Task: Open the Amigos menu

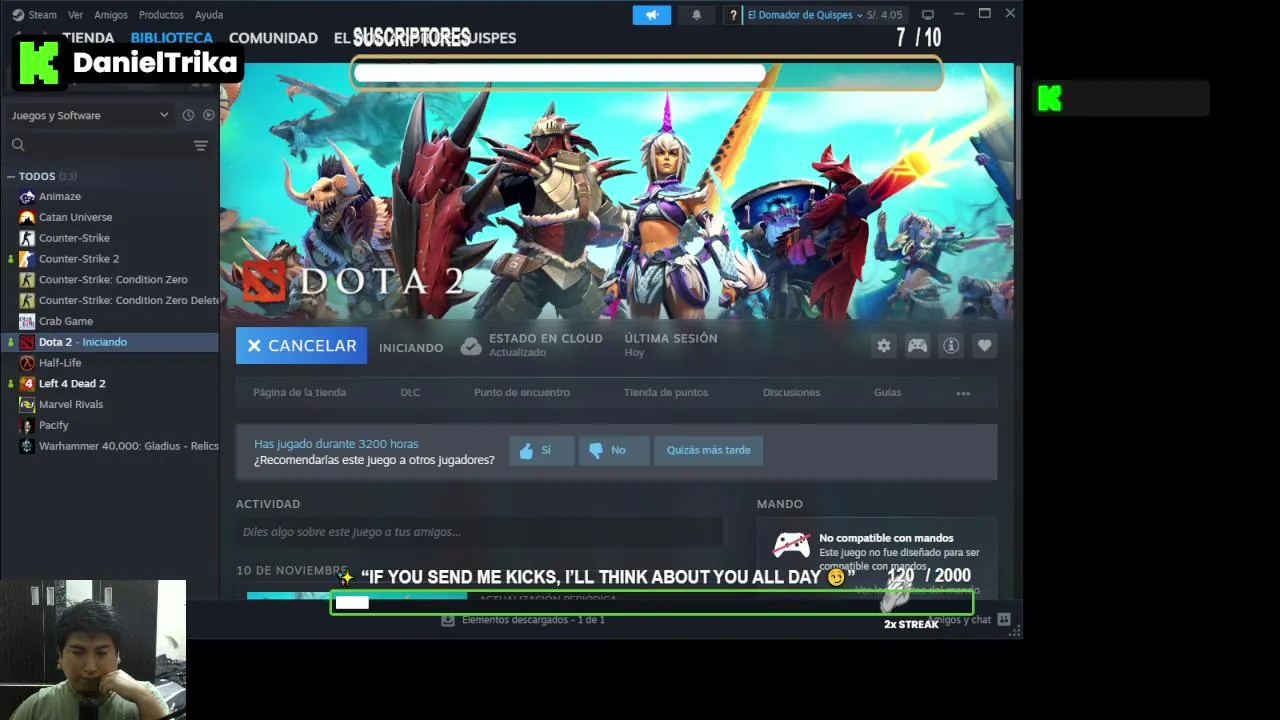Action: pyautogui.click(x=111, y=15)
